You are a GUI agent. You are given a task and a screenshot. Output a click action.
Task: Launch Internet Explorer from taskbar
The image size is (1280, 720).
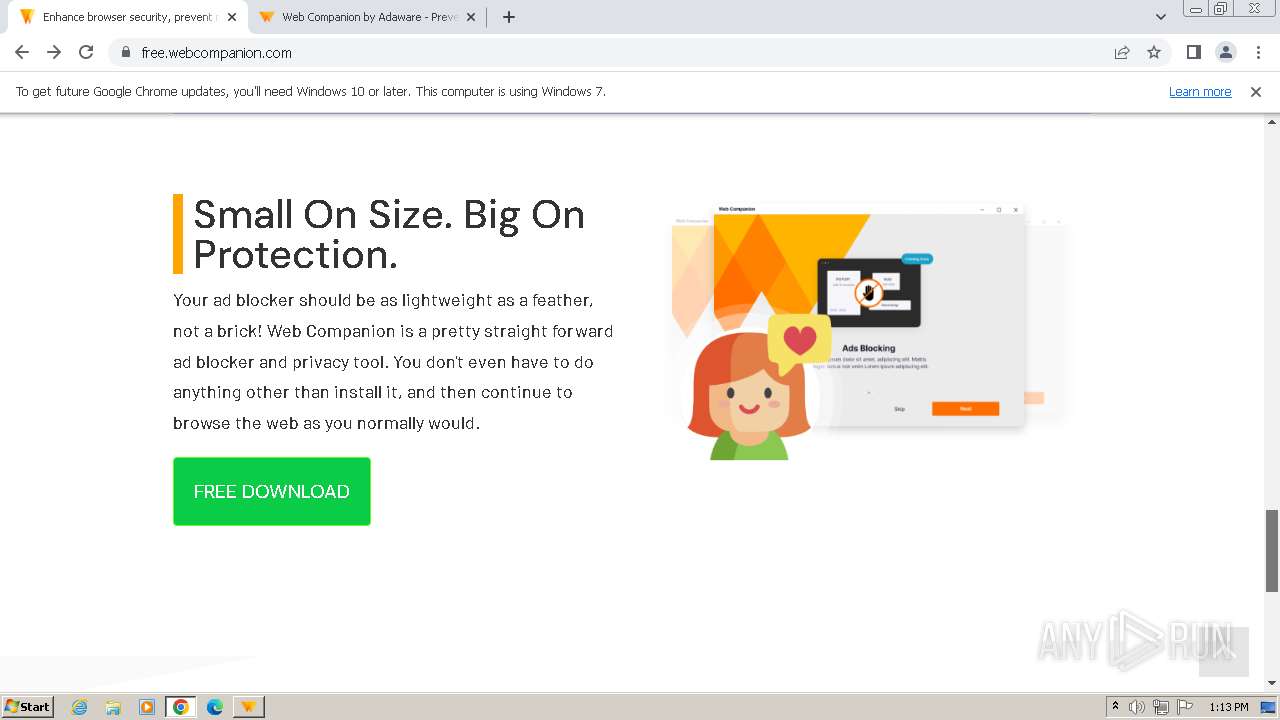point(80,707)
